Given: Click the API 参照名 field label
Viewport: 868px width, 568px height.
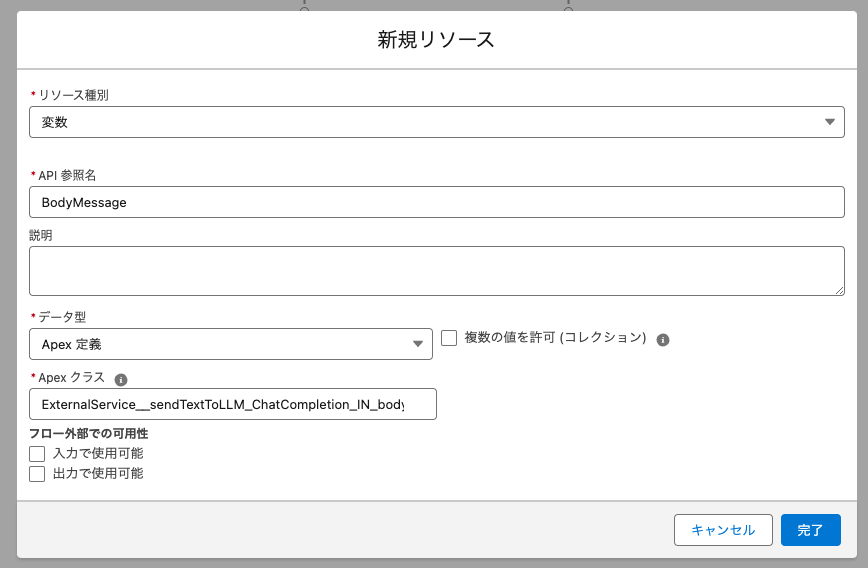Looking at the screenshot, I should coord(67,175).
